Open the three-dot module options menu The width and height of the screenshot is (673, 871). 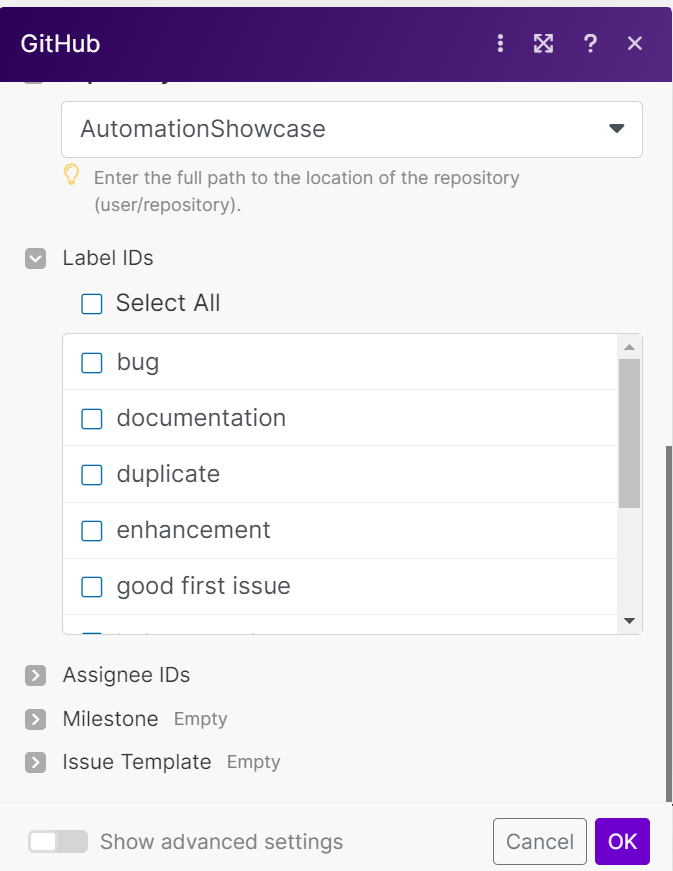pyautogui.click(x=500, y=43)
